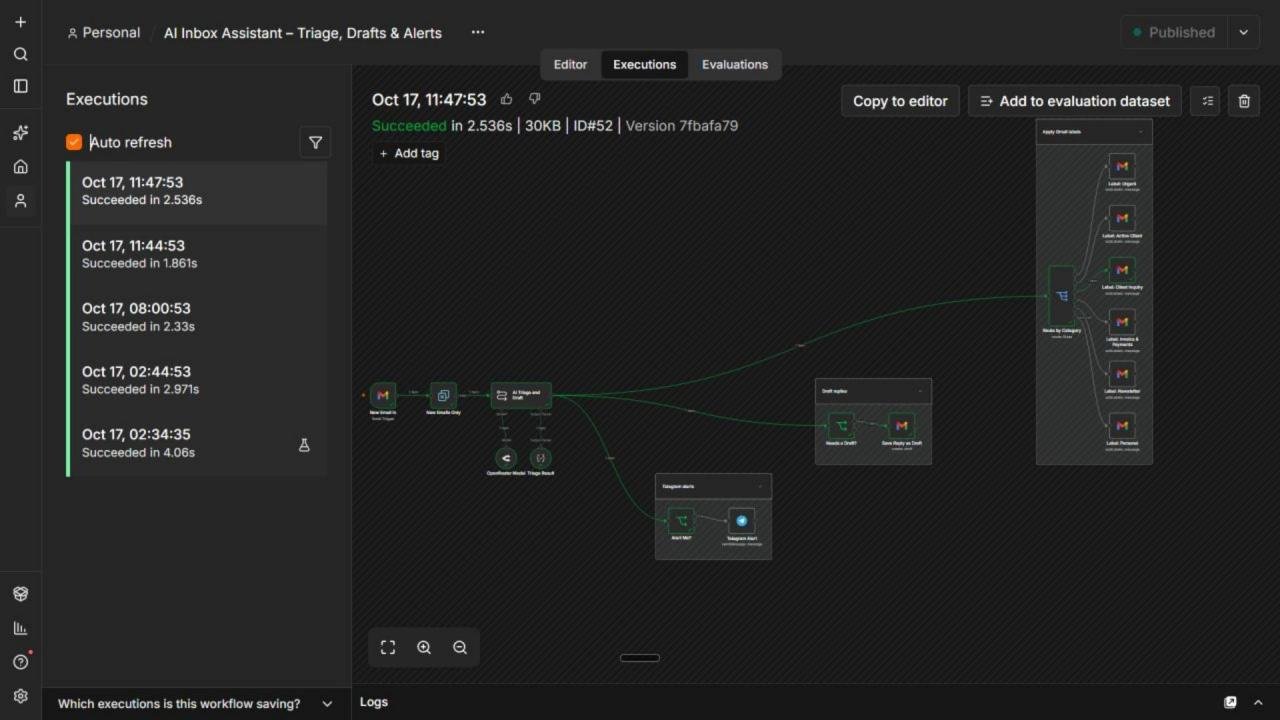Select the Telegram Alert node
The height and width of the screenshot is (720, 1280).
click(741, 521)
